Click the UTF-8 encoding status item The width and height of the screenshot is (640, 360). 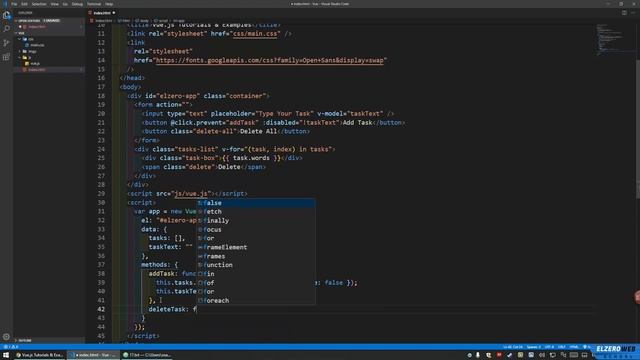click(549, 347)
